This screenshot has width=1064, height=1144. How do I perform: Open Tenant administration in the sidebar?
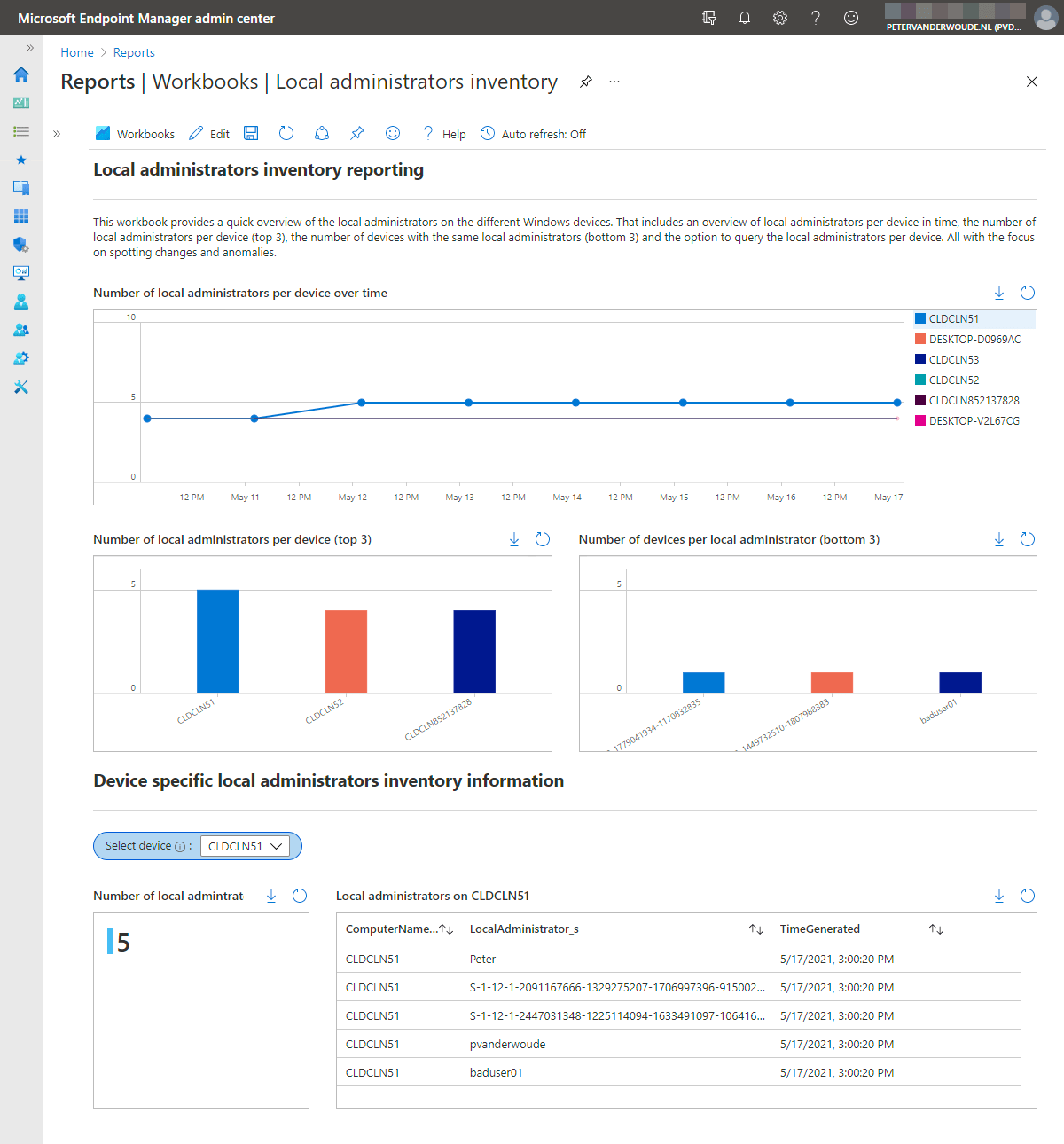coord(21,358)
